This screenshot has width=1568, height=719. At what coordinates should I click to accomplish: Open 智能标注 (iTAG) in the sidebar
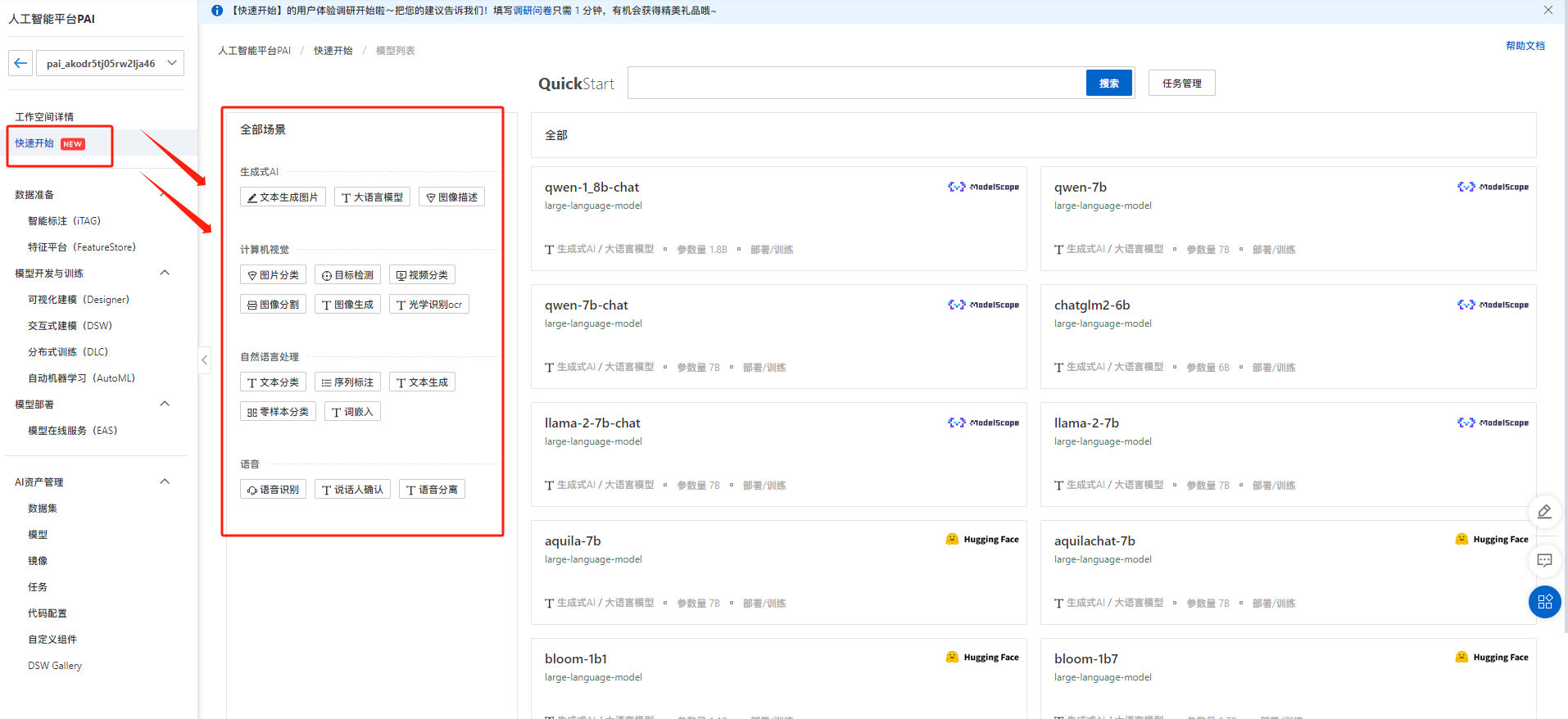64,221
